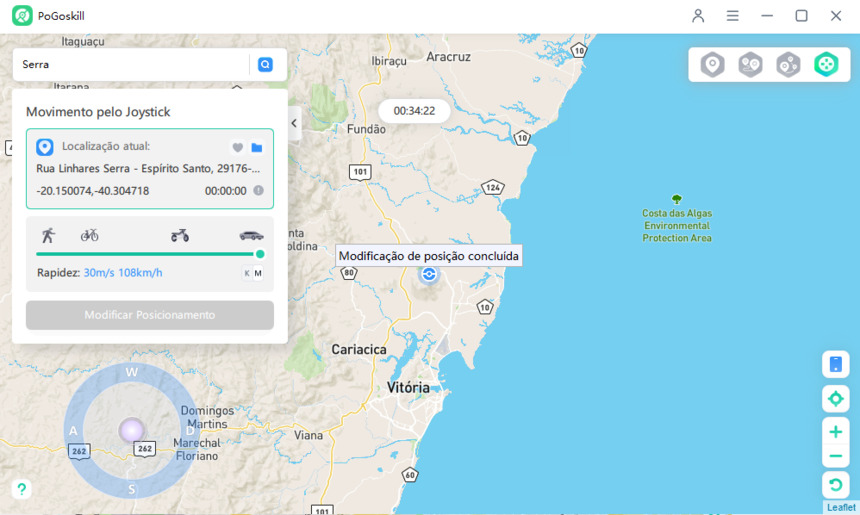Open the user account profile
860x515 pixels.
(698, 16)
